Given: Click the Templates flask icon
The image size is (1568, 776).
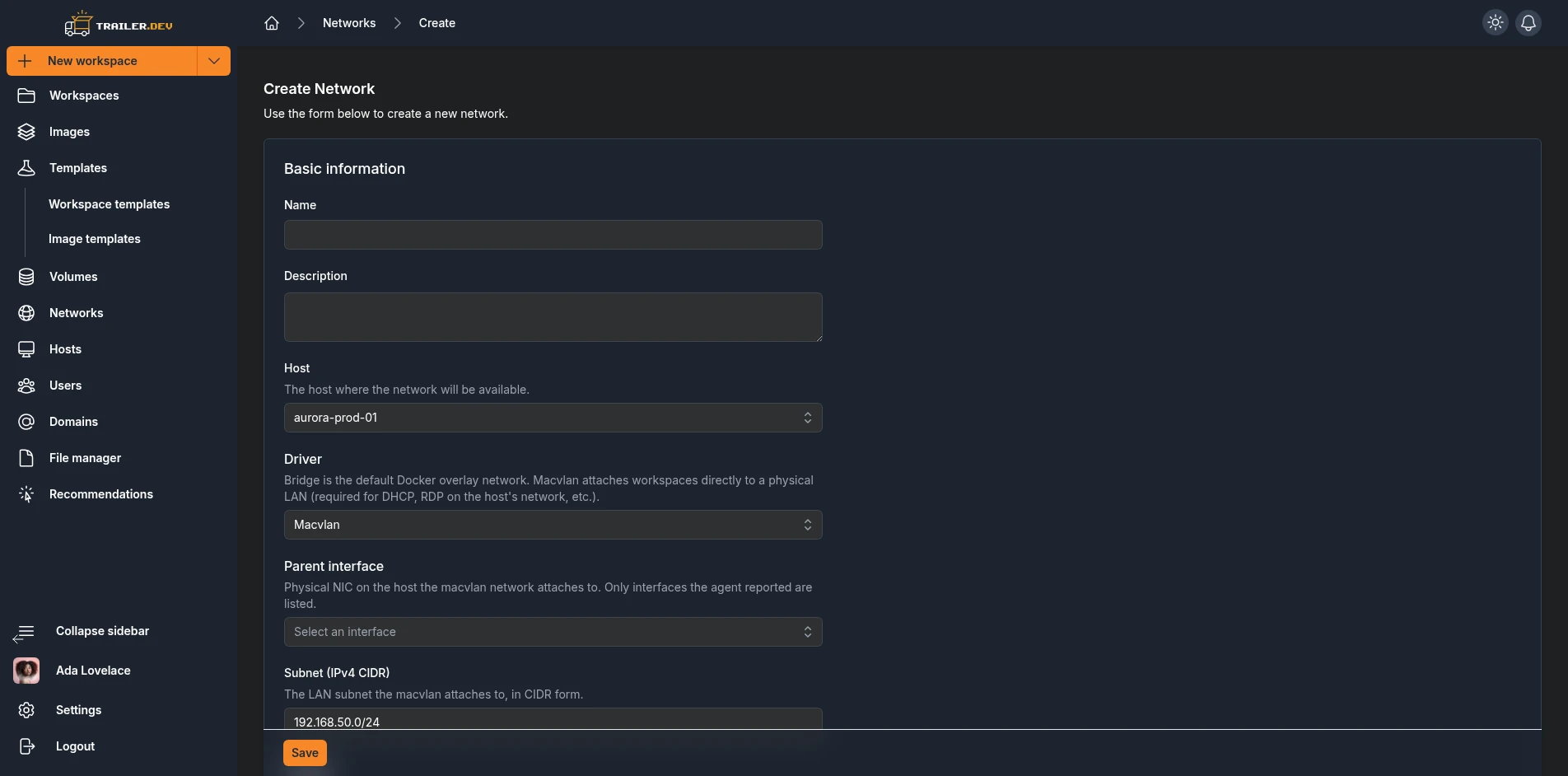Looking at the screenshot, I should 26,168.
